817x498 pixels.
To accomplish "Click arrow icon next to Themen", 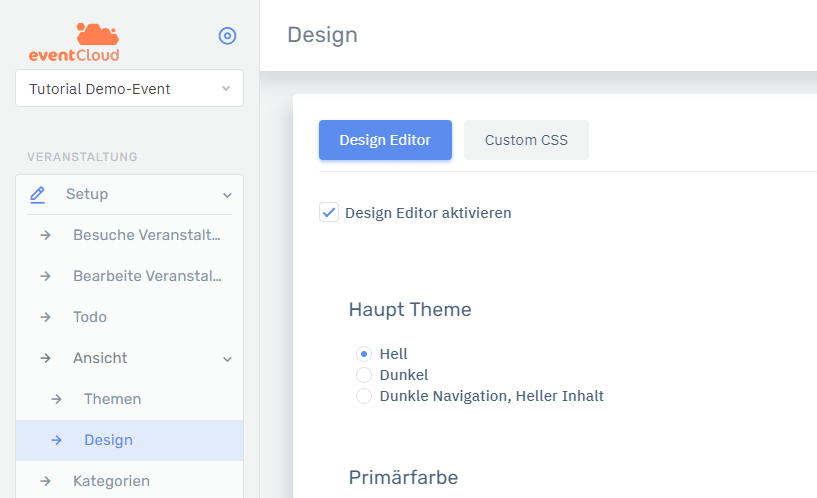I will tap(56, 400).
